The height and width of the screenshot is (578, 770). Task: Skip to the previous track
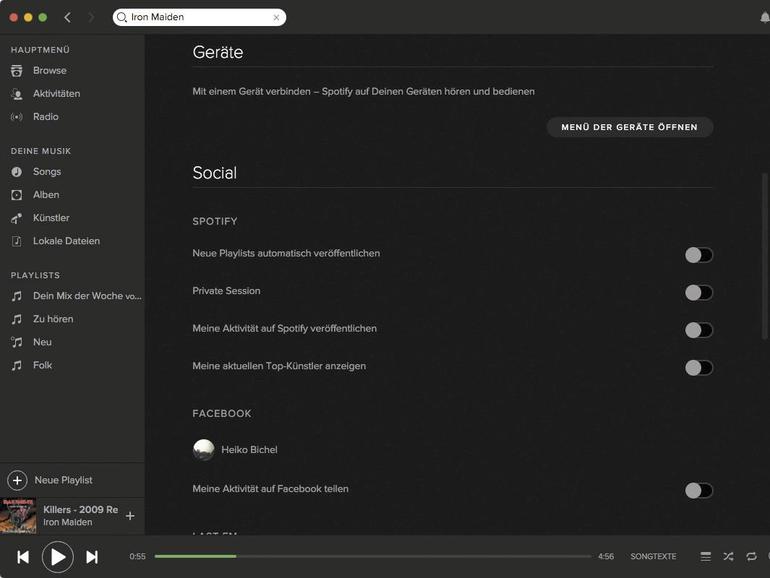point(23,557)
